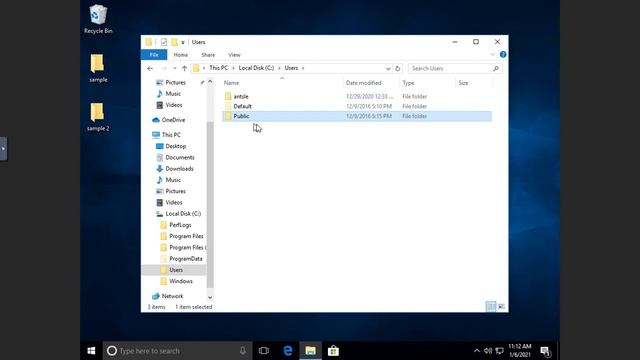Click the Forward navigation arrow

click(x=164, y=68)
